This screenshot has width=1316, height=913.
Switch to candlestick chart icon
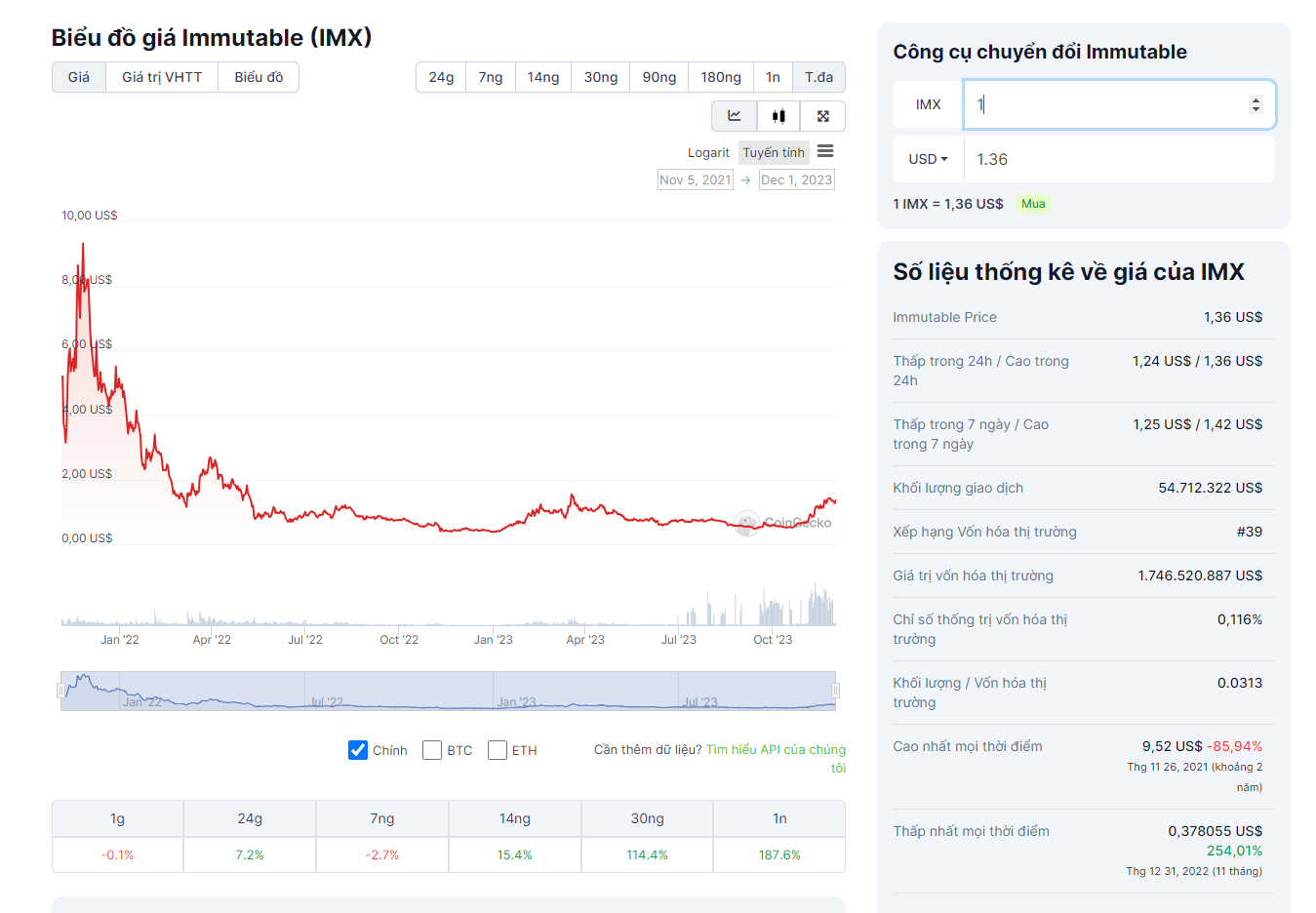point(778,116)
